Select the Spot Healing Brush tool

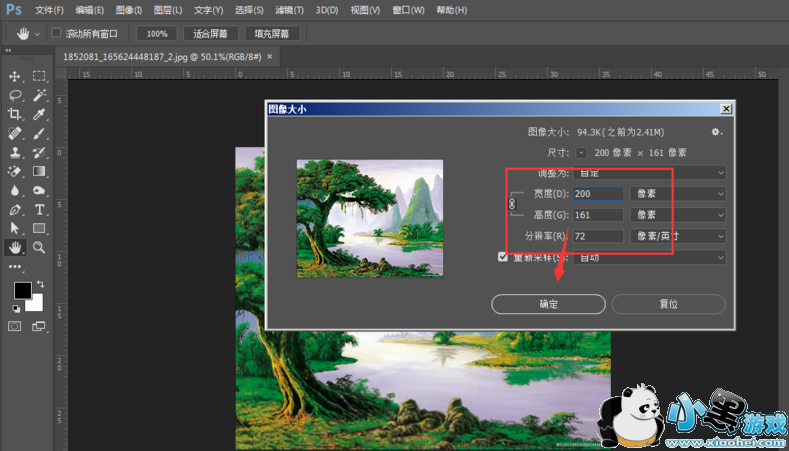click(15, 133)
